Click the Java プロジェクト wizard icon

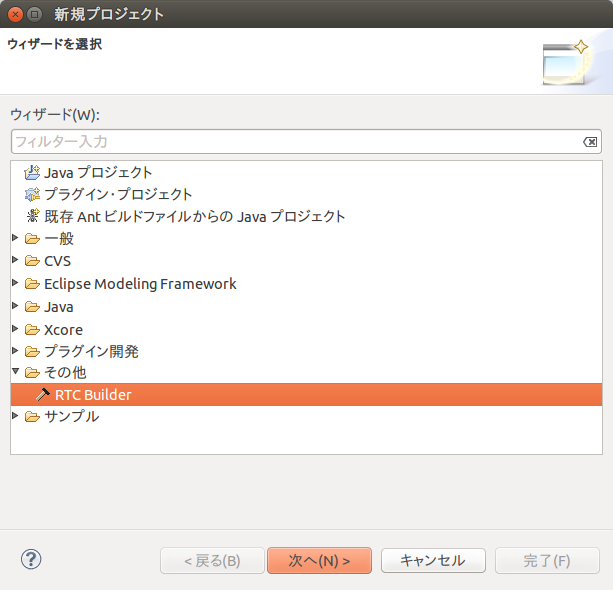pyautogui.click(x=32, y=172)
